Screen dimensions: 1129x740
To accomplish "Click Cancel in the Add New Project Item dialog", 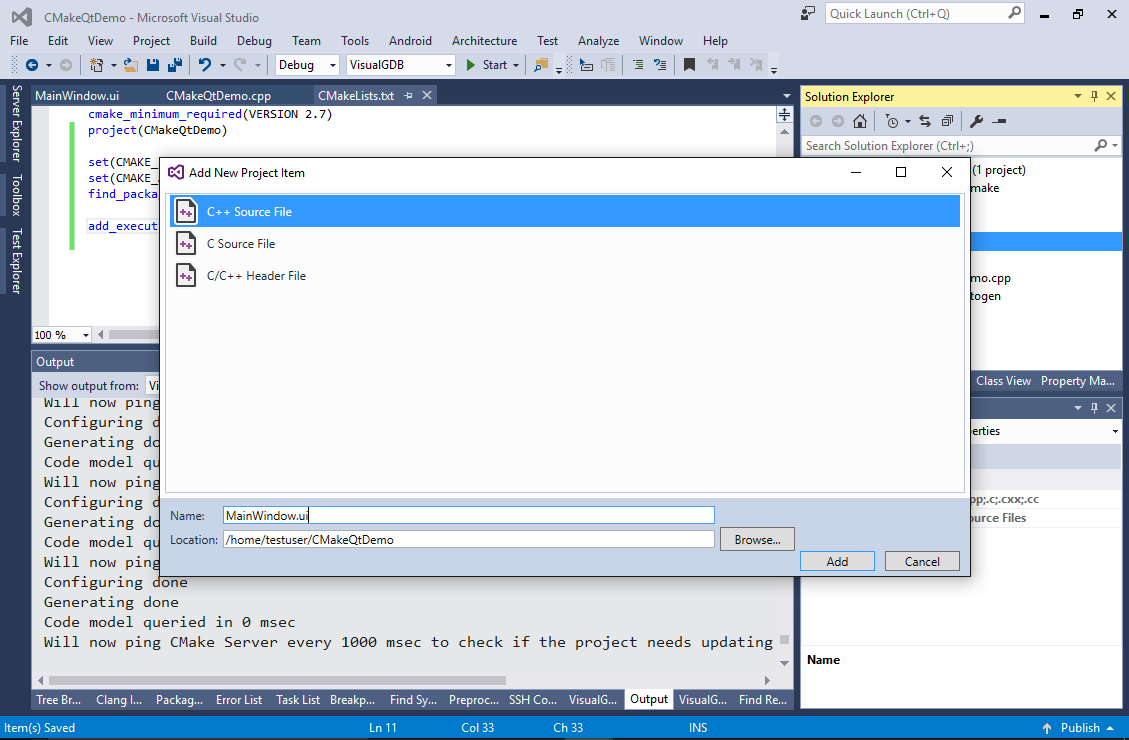I will point(922,561).
